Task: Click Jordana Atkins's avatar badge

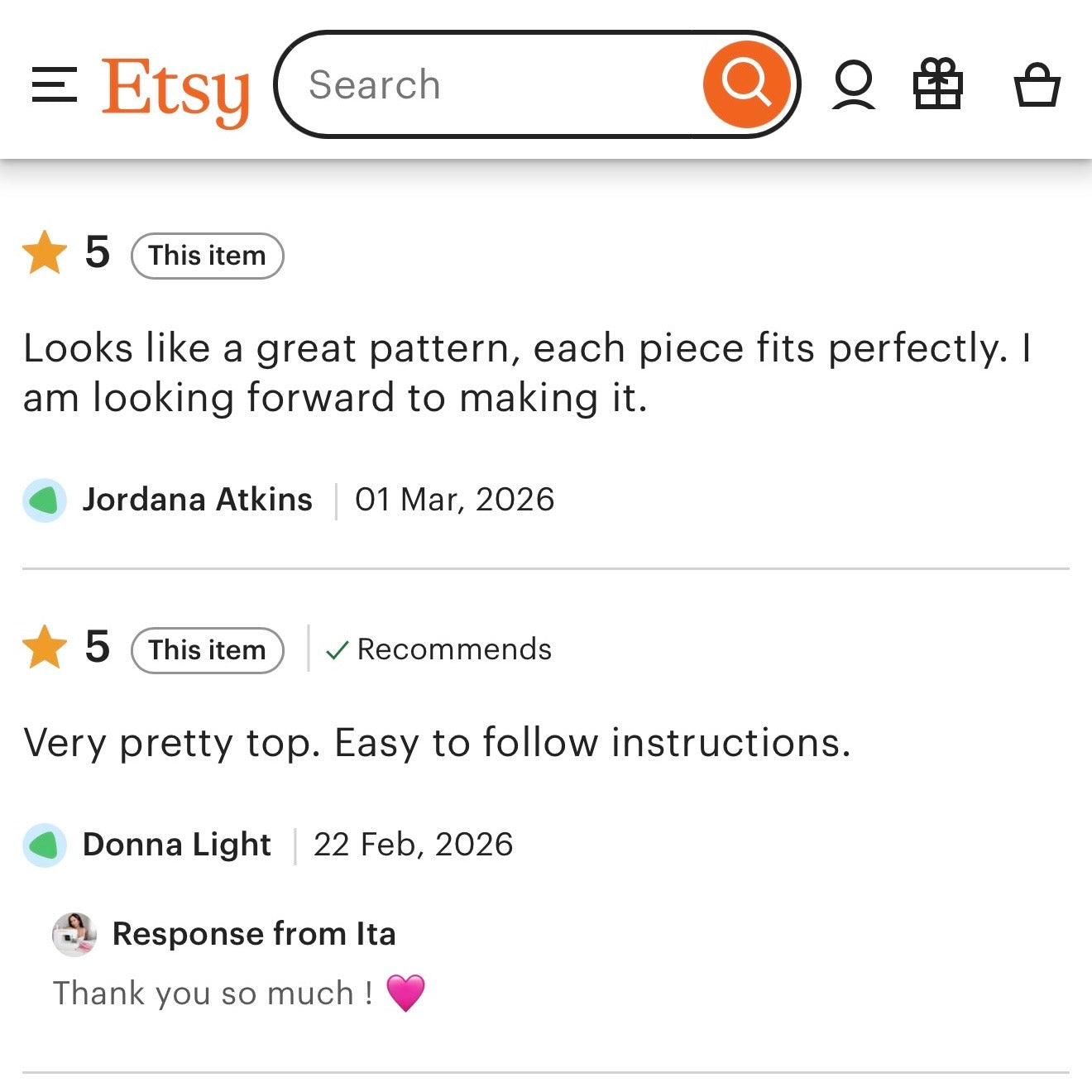Action: (x=43, y=499)
